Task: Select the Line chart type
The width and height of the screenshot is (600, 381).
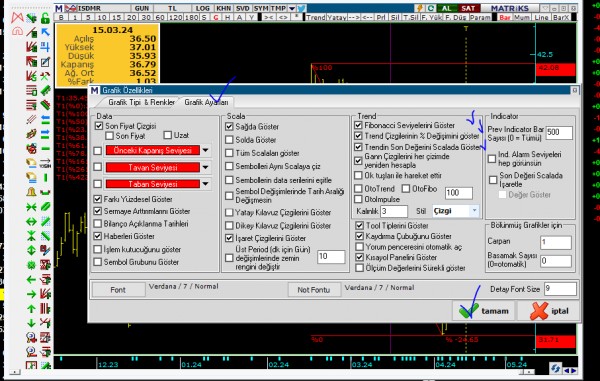Action: 541,18
